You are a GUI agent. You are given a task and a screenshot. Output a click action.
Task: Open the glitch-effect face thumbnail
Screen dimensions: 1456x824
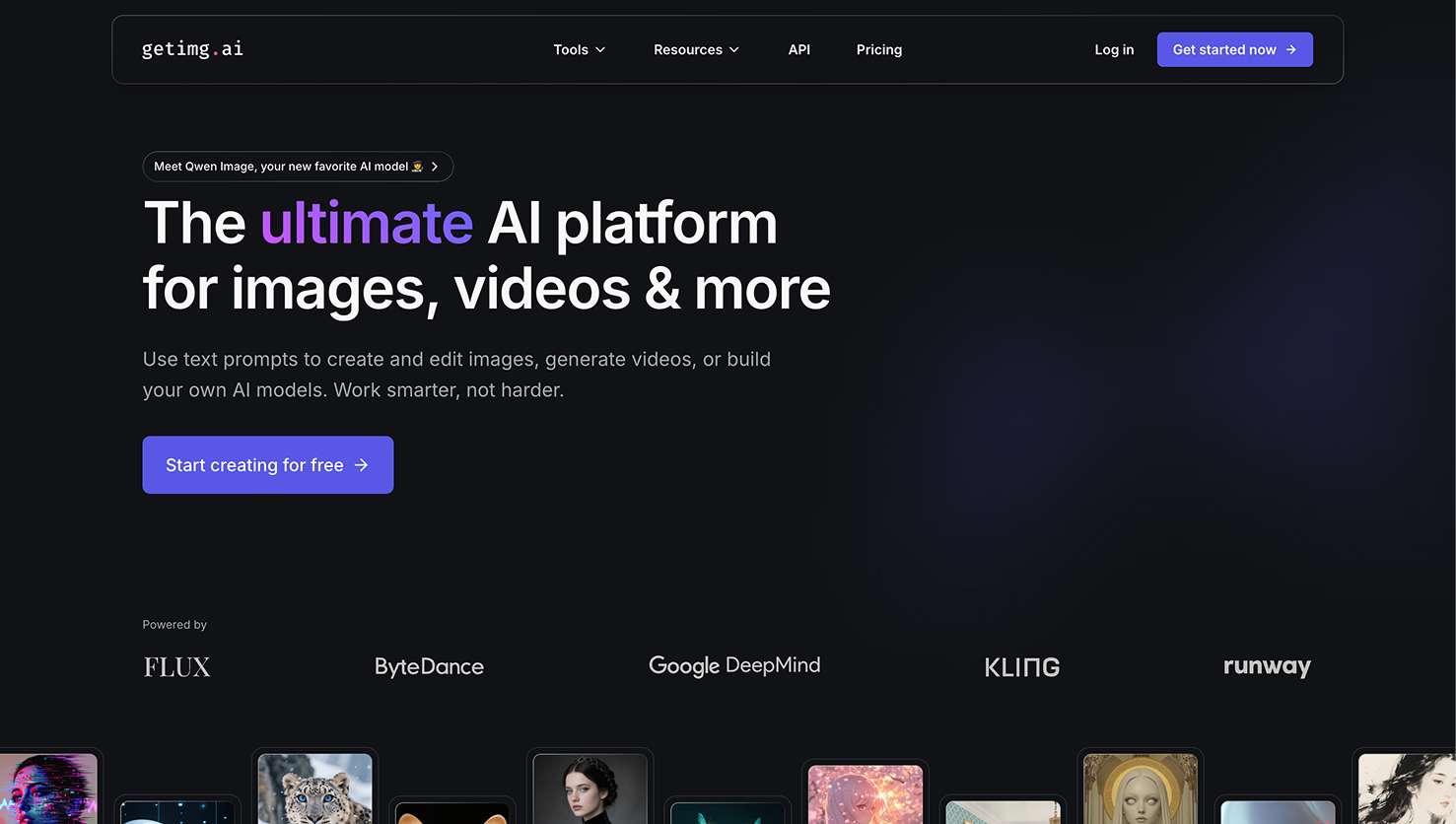tap(48, 789)
